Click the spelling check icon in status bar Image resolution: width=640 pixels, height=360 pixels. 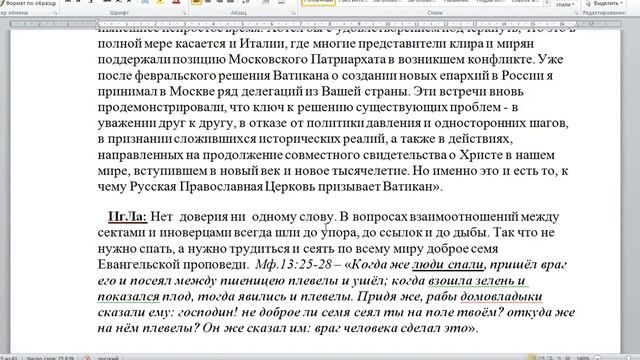[x=86, y=358]
